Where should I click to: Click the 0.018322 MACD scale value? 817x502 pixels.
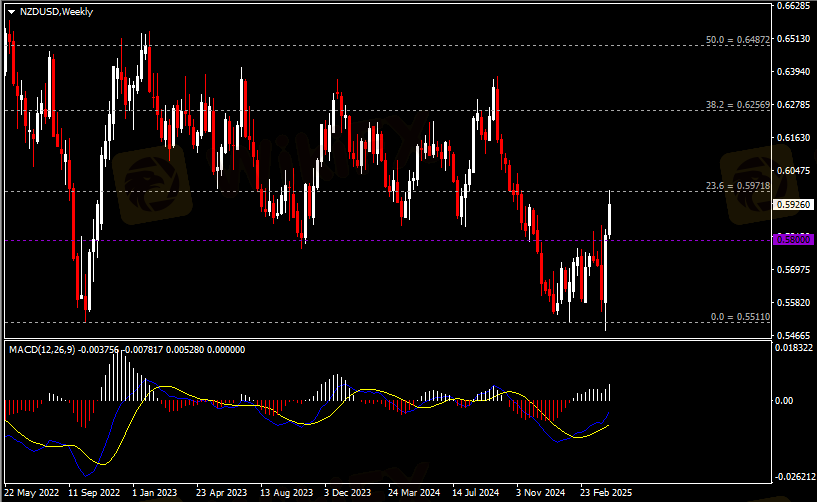click(x=794, y=348)
